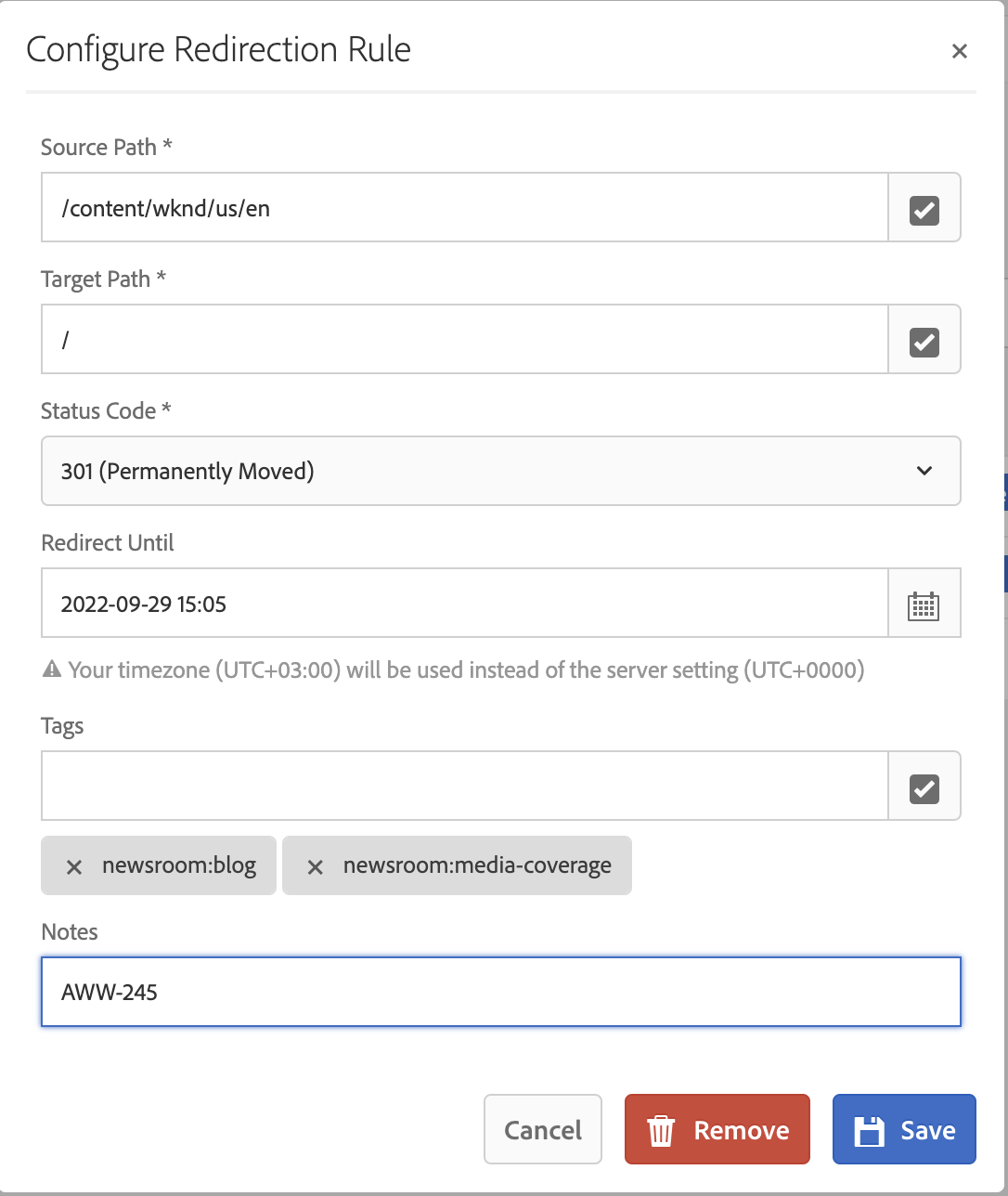Click the Source Path field showing /content/wknd/us/en
This screenshot has height=1196, width=1008.
[x=464, y=208]
